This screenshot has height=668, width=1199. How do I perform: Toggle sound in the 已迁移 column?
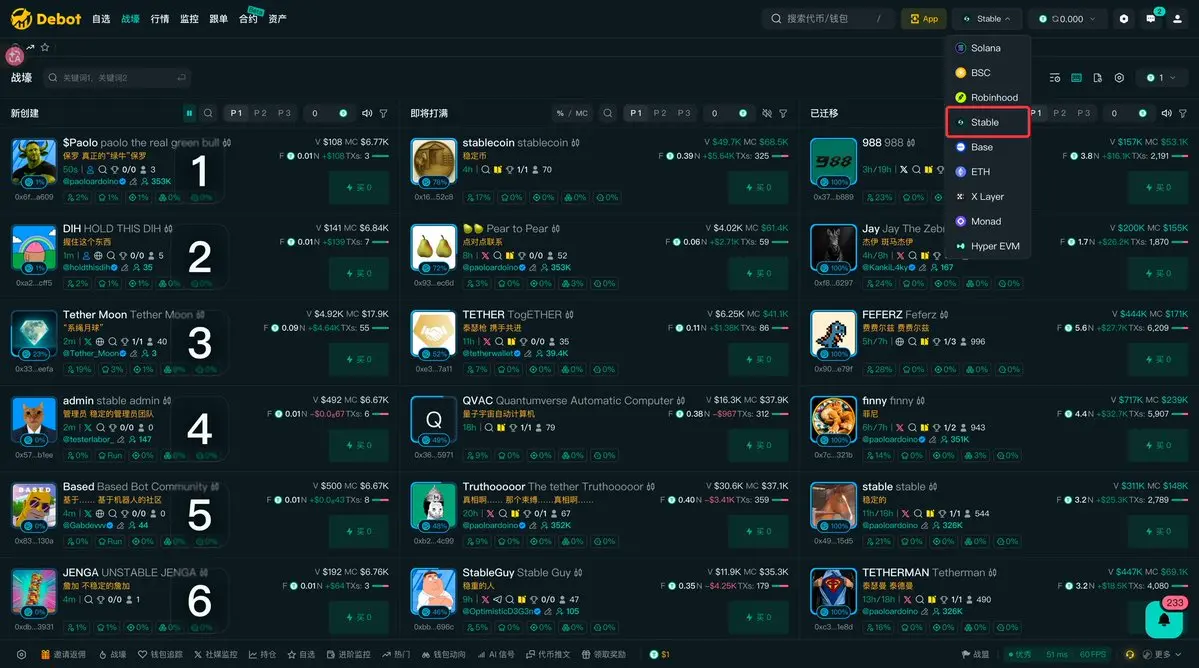1166,113
